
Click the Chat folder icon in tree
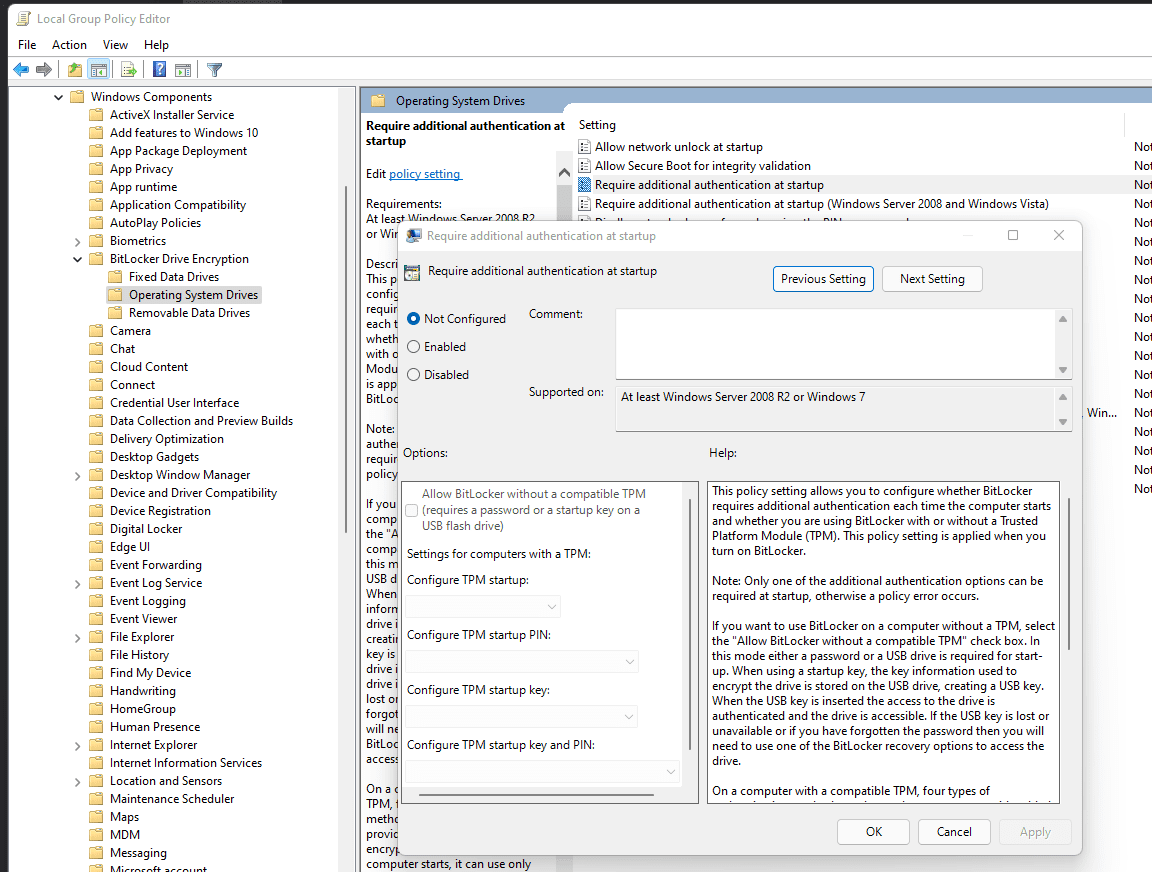[96, 349]
